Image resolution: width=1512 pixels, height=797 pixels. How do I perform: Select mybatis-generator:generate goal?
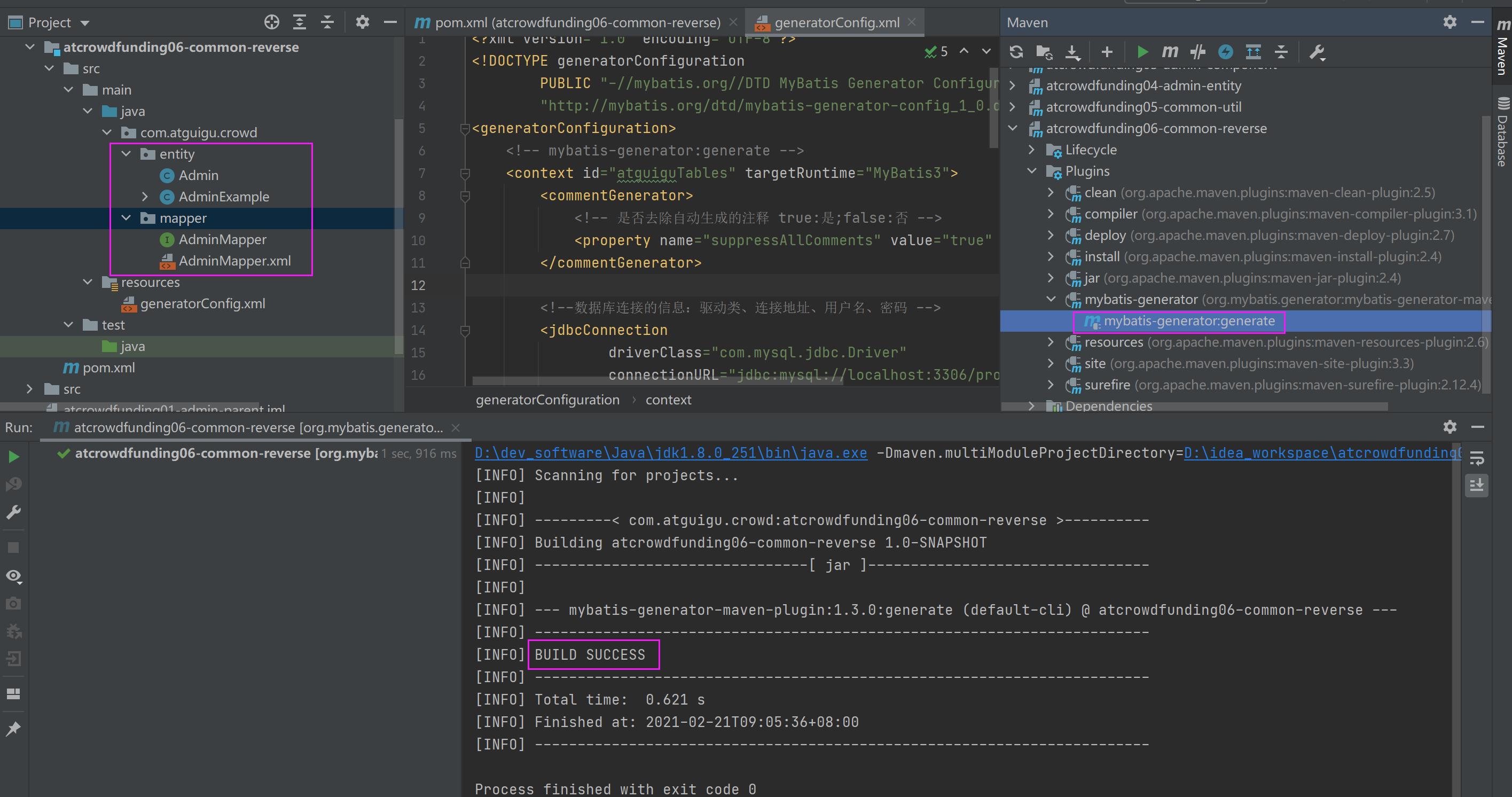point(1189,321)
